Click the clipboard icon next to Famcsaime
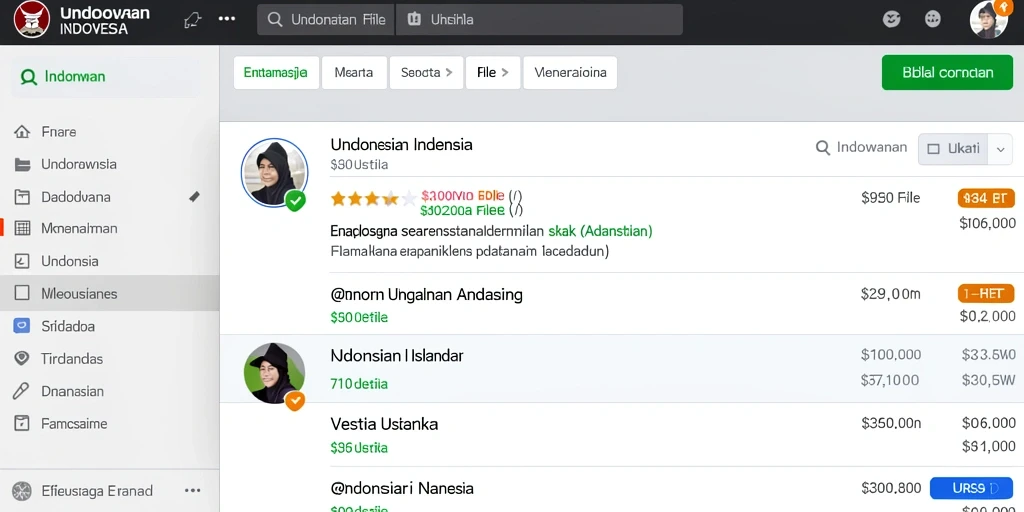1024x512 pixels. click(x=22, y=423)
